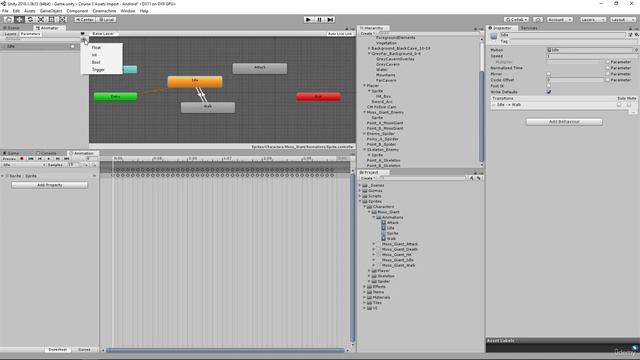Go to previous keyframe in Animation
This screenshot has height=360, width=640.
40,158
